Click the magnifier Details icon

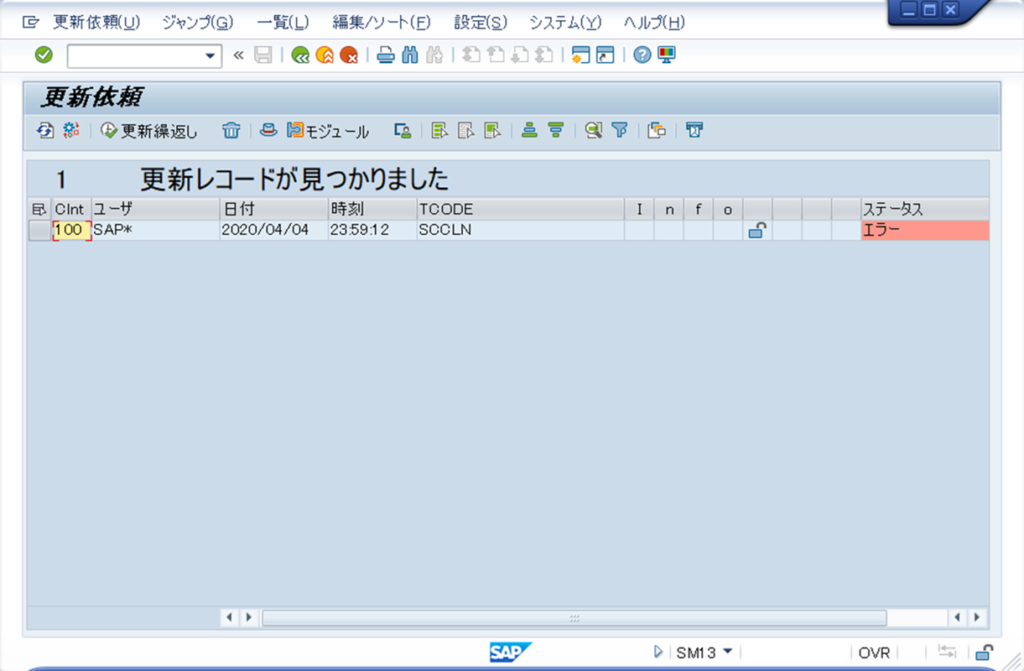point(593,131)
